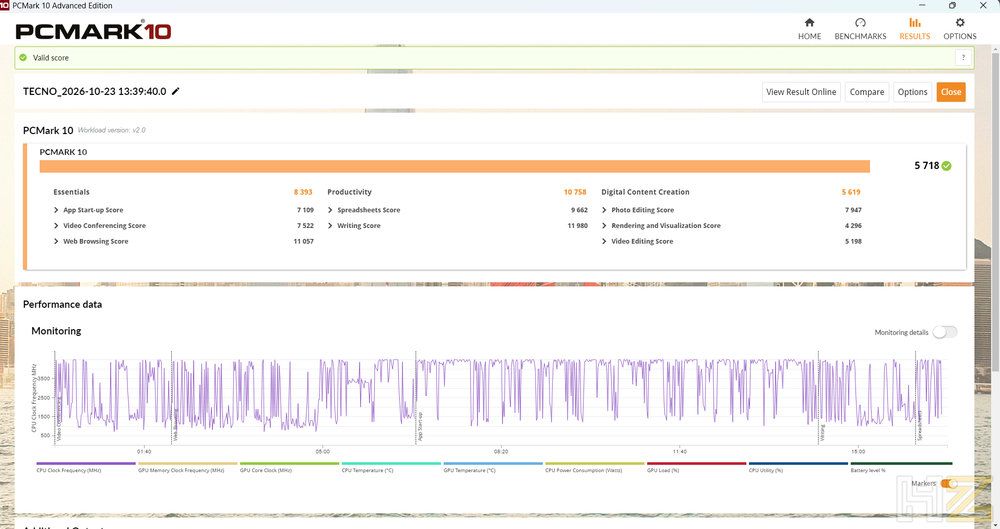Click the Monitoring heading
The image size is (1000, 529).
56,331
